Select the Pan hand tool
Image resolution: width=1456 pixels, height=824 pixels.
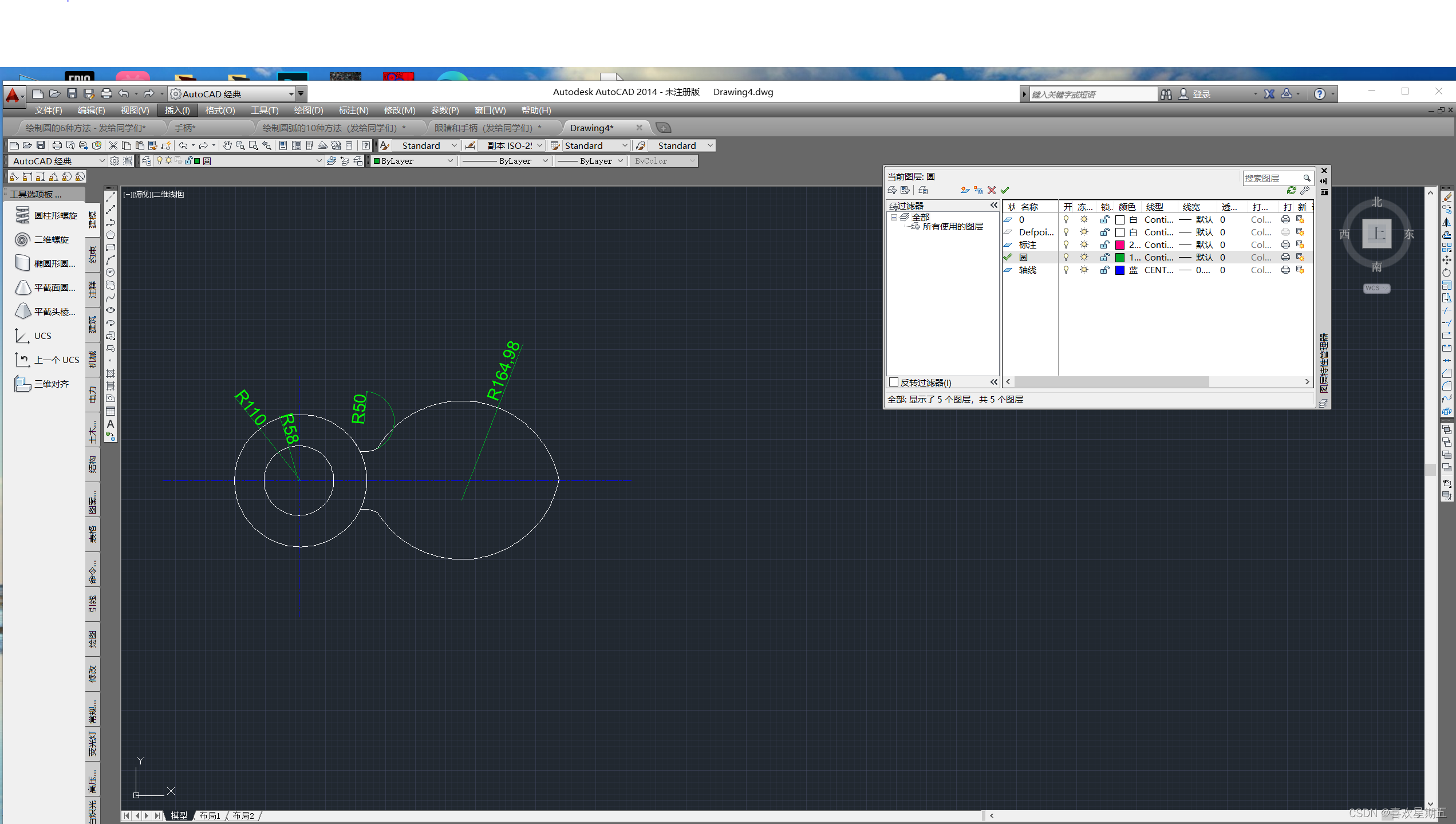click(227, 145)
